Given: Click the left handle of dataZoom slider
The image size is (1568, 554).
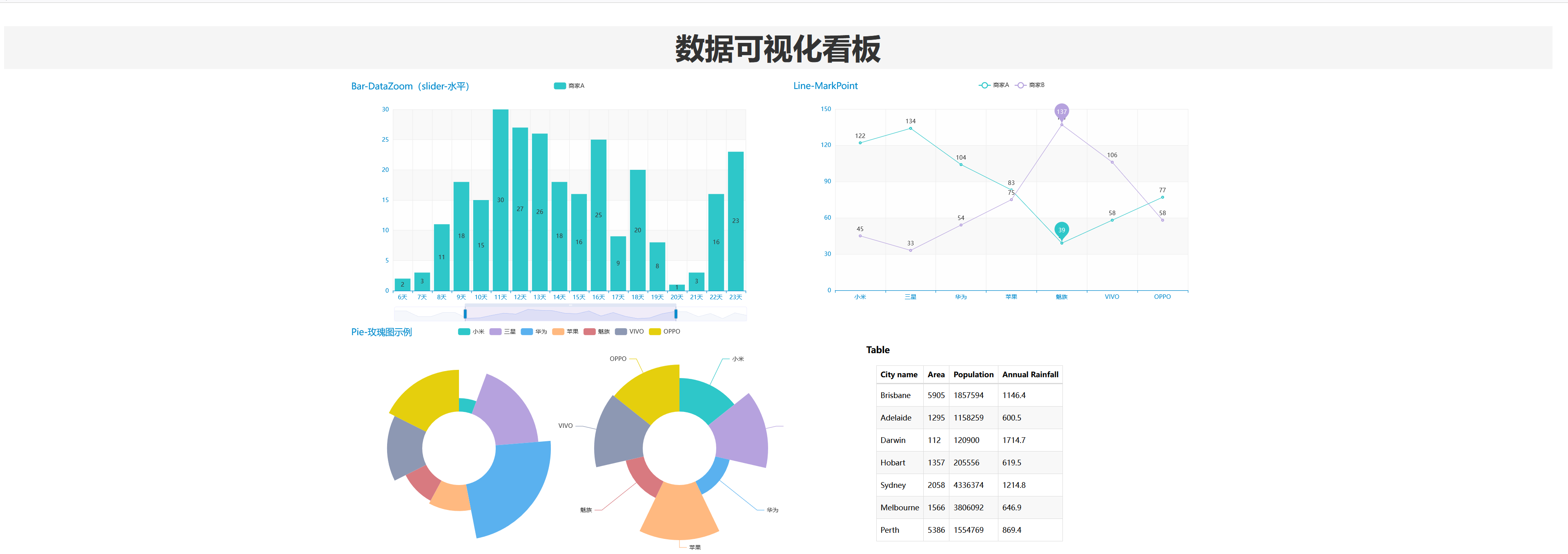Looking at the screenshot, I should tap(465, 314).
